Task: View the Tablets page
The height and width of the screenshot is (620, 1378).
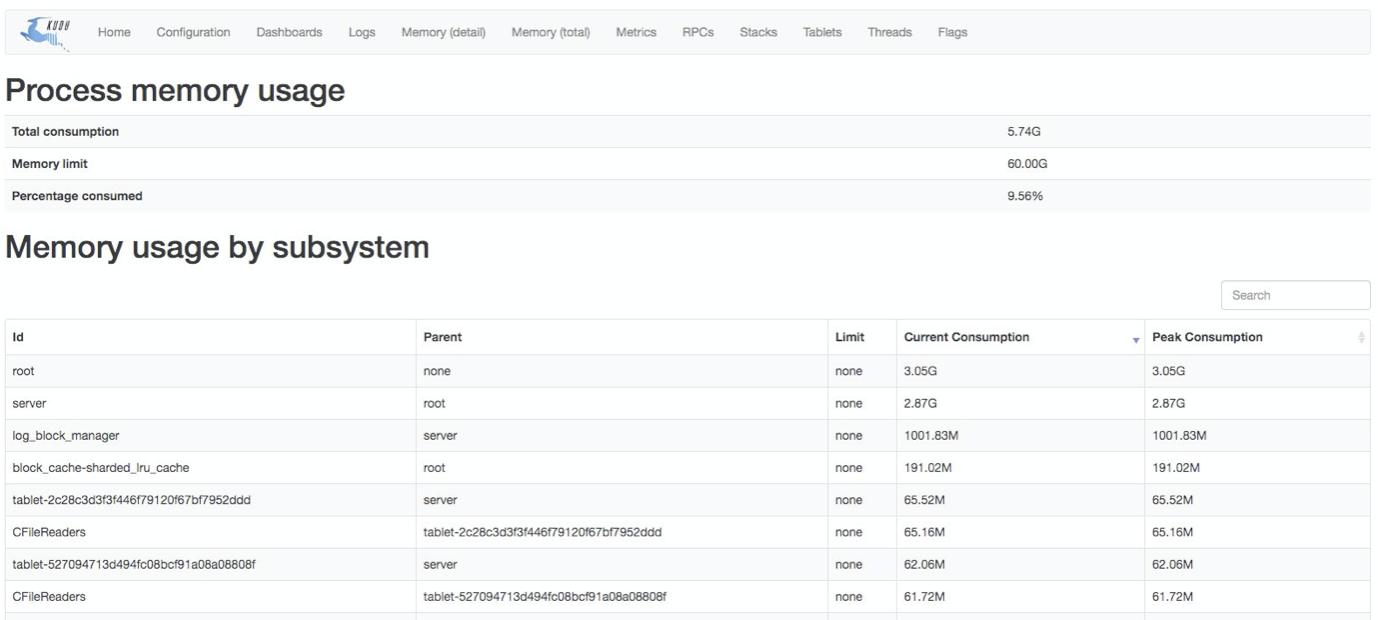Action: click(x=822, y=32)
